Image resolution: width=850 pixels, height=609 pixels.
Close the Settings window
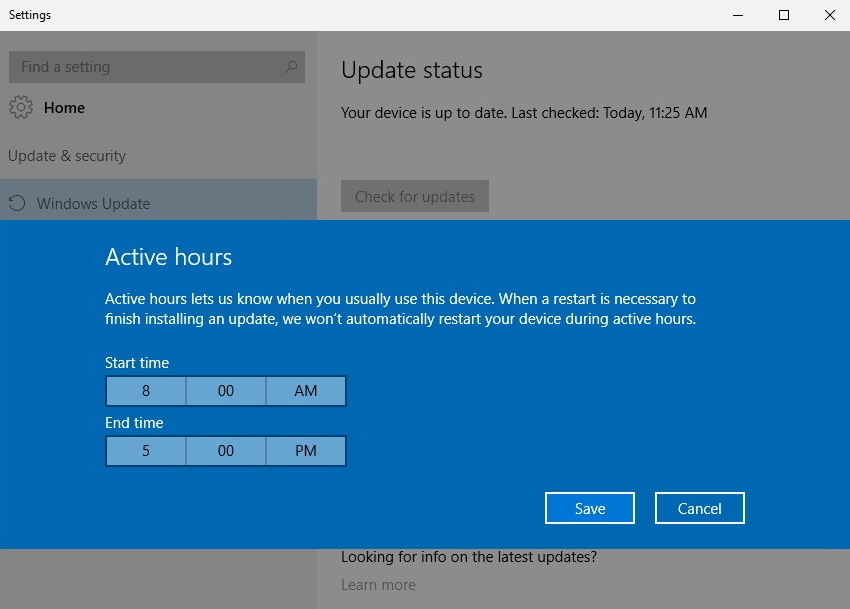tap(829, 15)
